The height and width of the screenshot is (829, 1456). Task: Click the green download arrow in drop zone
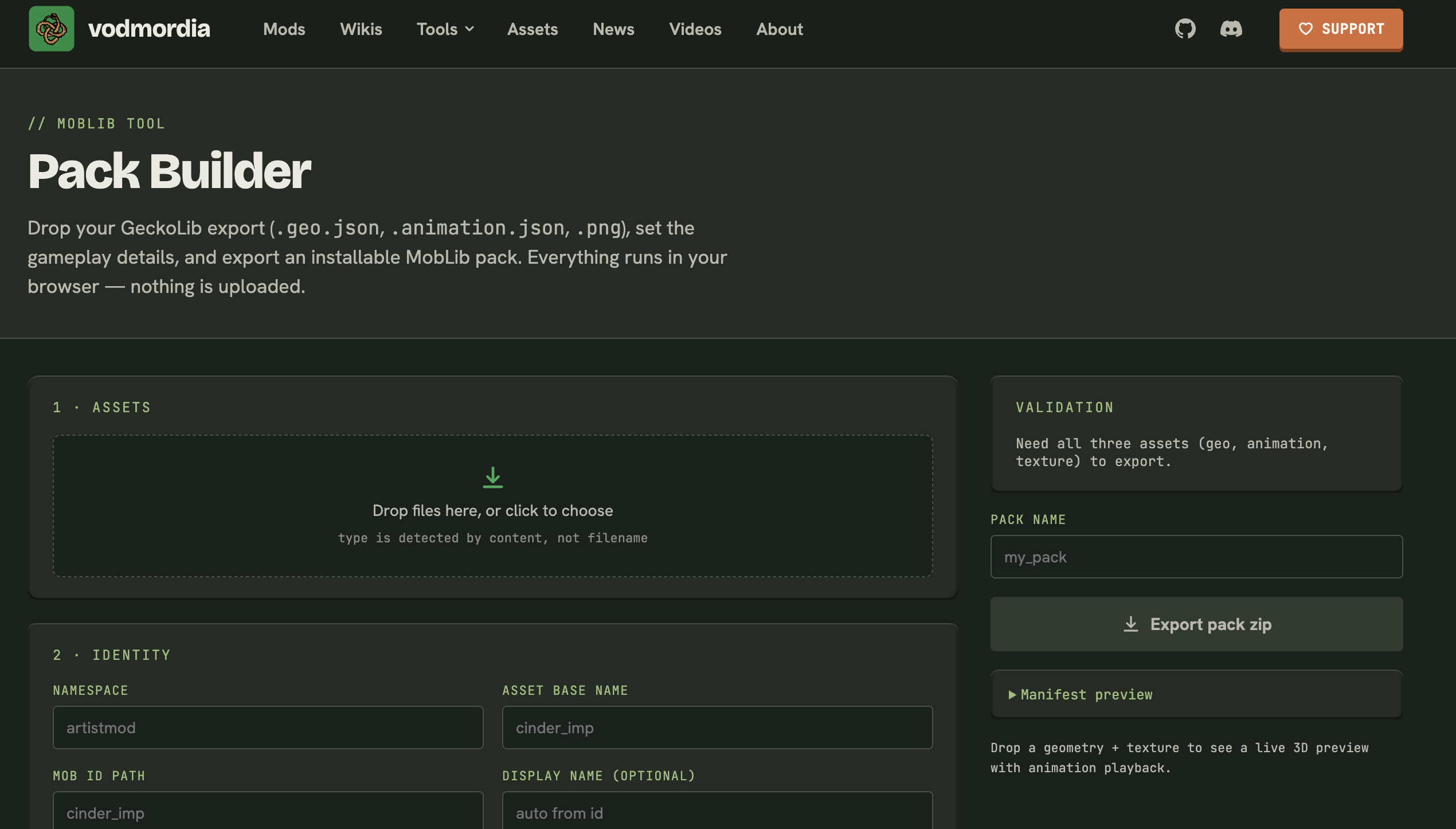[x=493, y=478]
